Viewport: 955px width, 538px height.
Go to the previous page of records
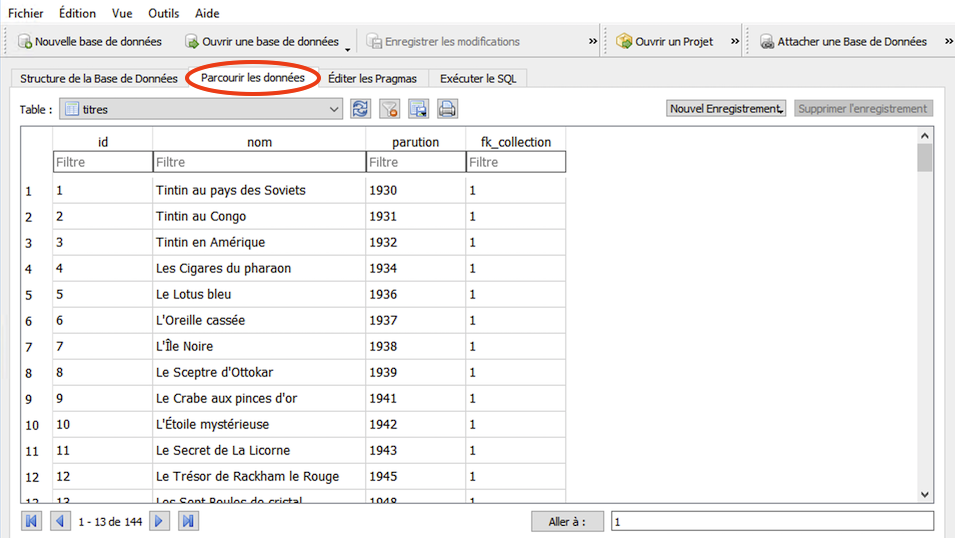click(x=60, y=521)
